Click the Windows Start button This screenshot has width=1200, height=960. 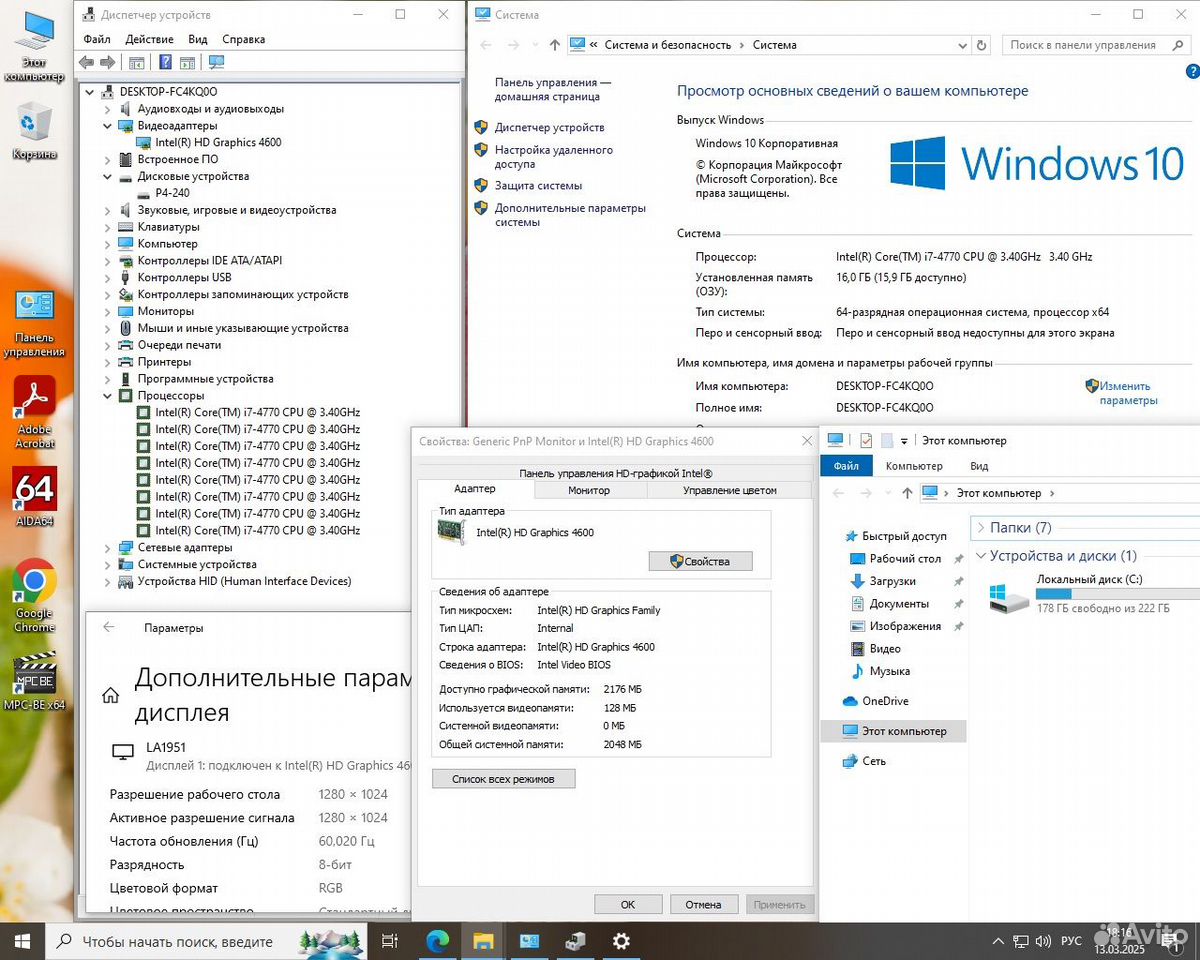pos(22,941)
